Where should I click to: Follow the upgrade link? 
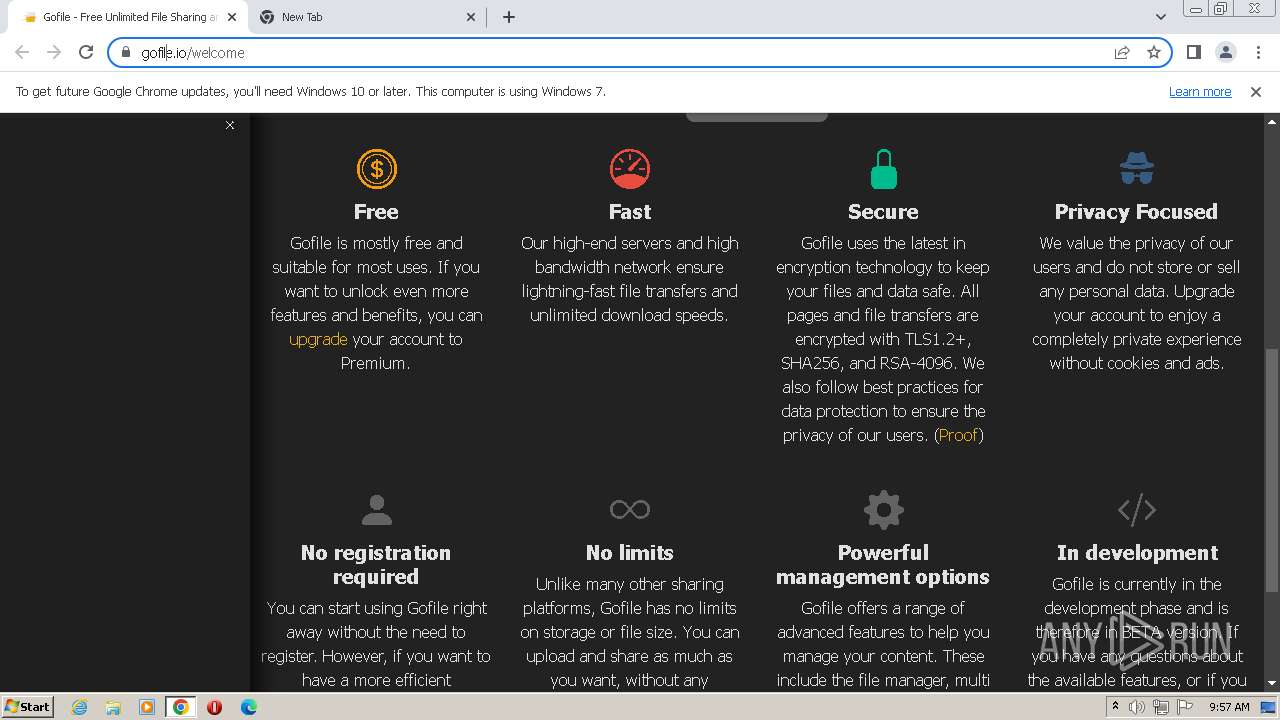pyautogui.click(x=318, y=339)
